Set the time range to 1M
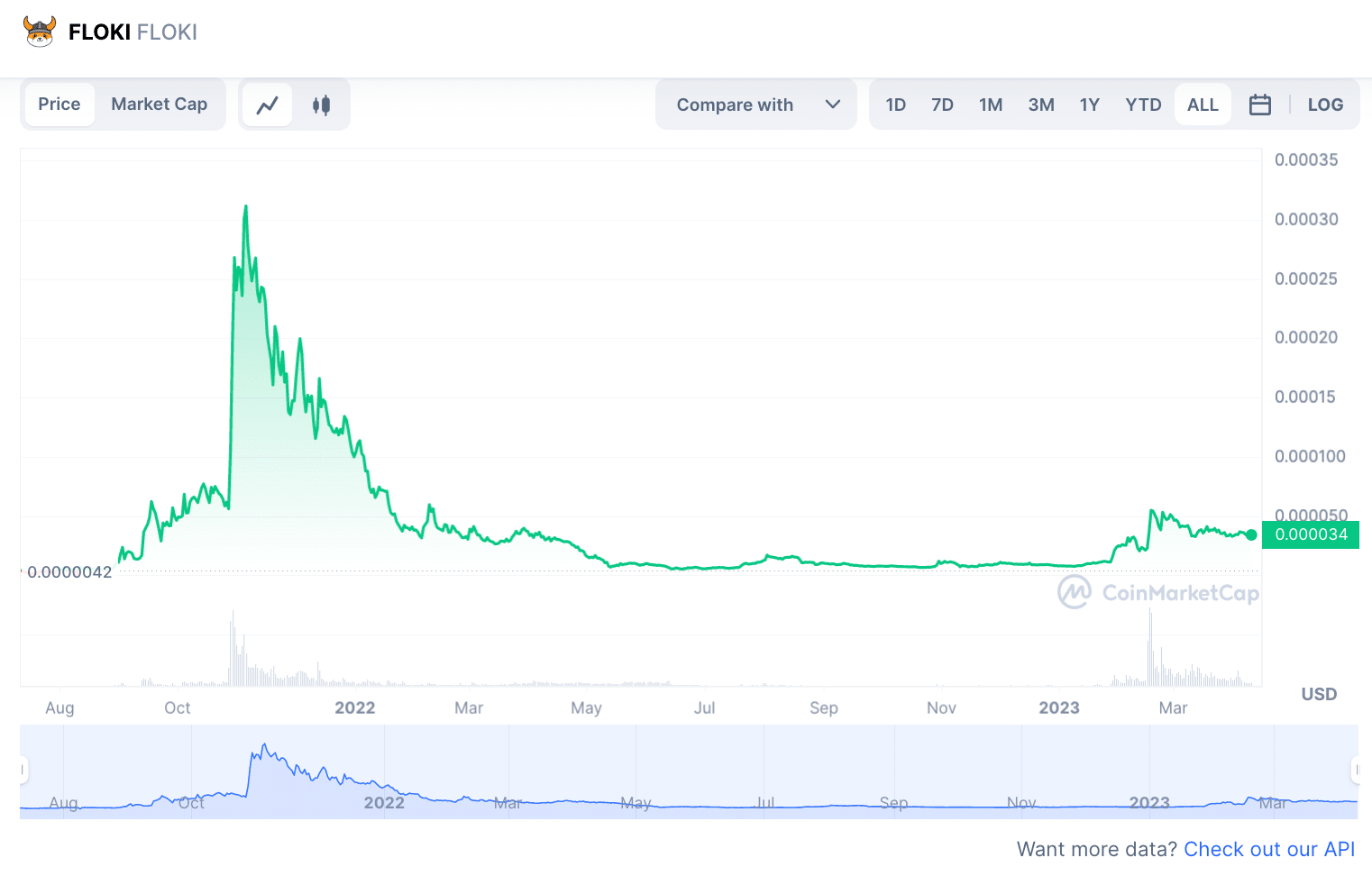This screenshot has width=1372, height=876. tap(991, 105)
